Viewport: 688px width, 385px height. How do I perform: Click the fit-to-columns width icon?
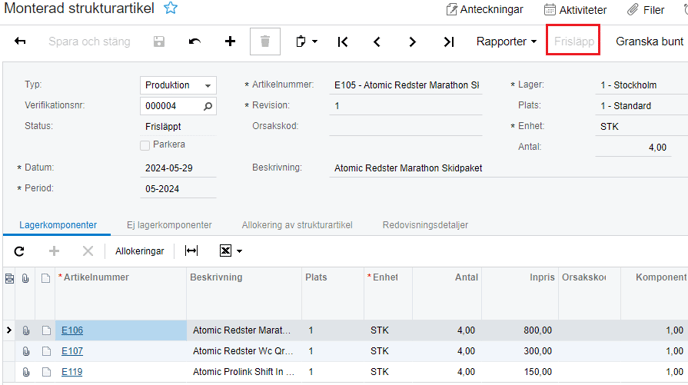click(x=191, y=251)
